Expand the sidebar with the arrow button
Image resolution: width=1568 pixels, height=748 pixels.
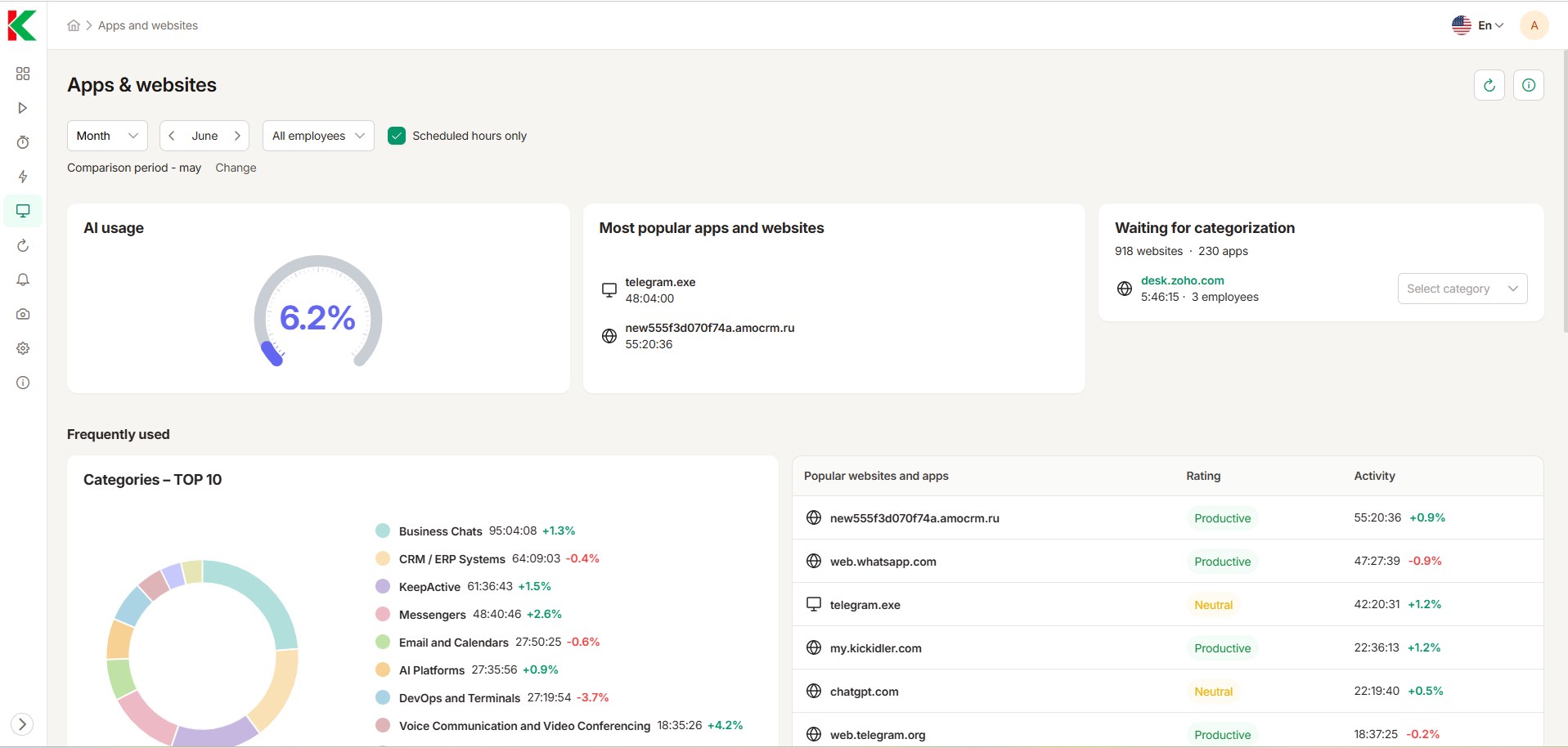[22, 724]
